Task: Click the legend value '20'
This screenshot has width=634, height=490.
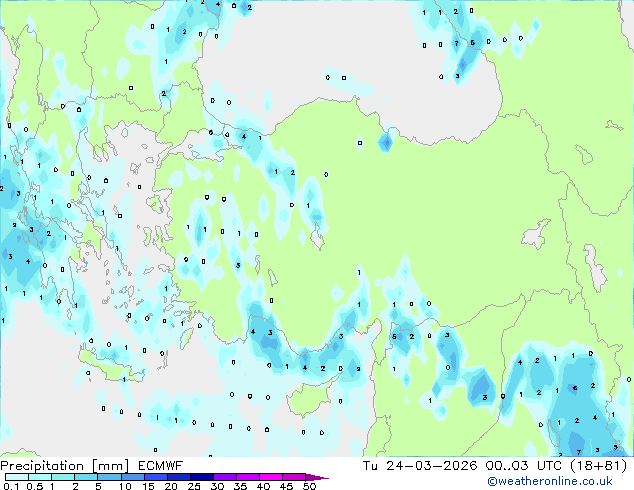Action: (171, 486)
